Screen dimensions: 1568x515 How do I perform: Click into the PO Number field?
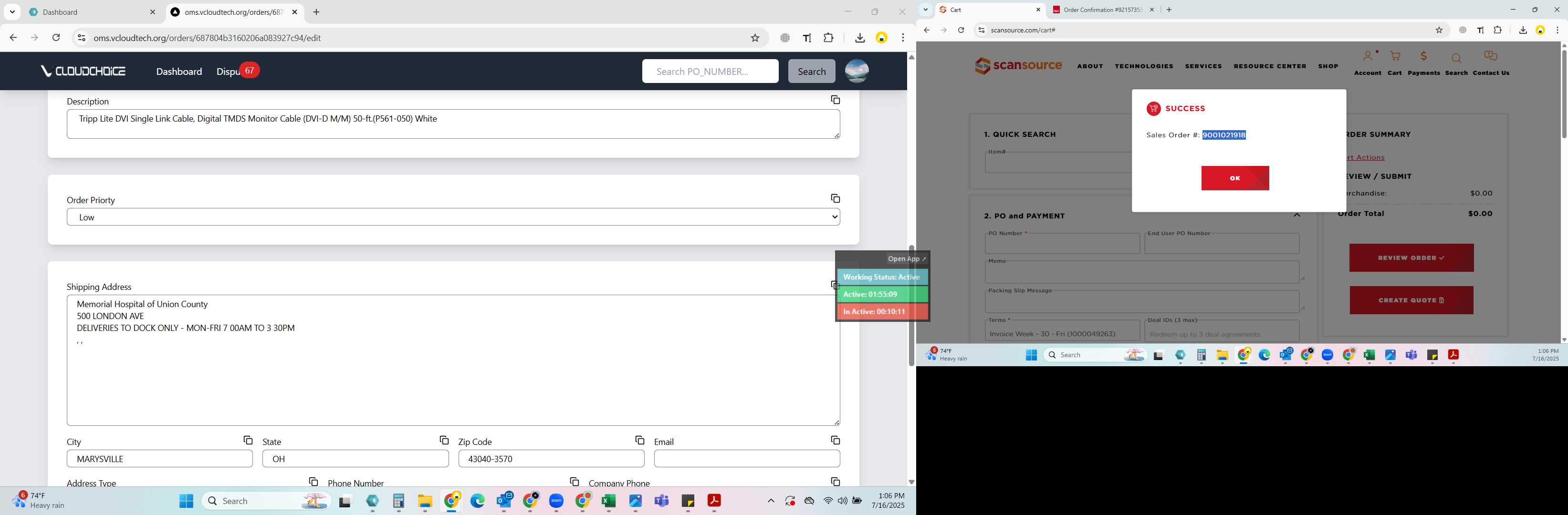click(x=1062, y=244)
